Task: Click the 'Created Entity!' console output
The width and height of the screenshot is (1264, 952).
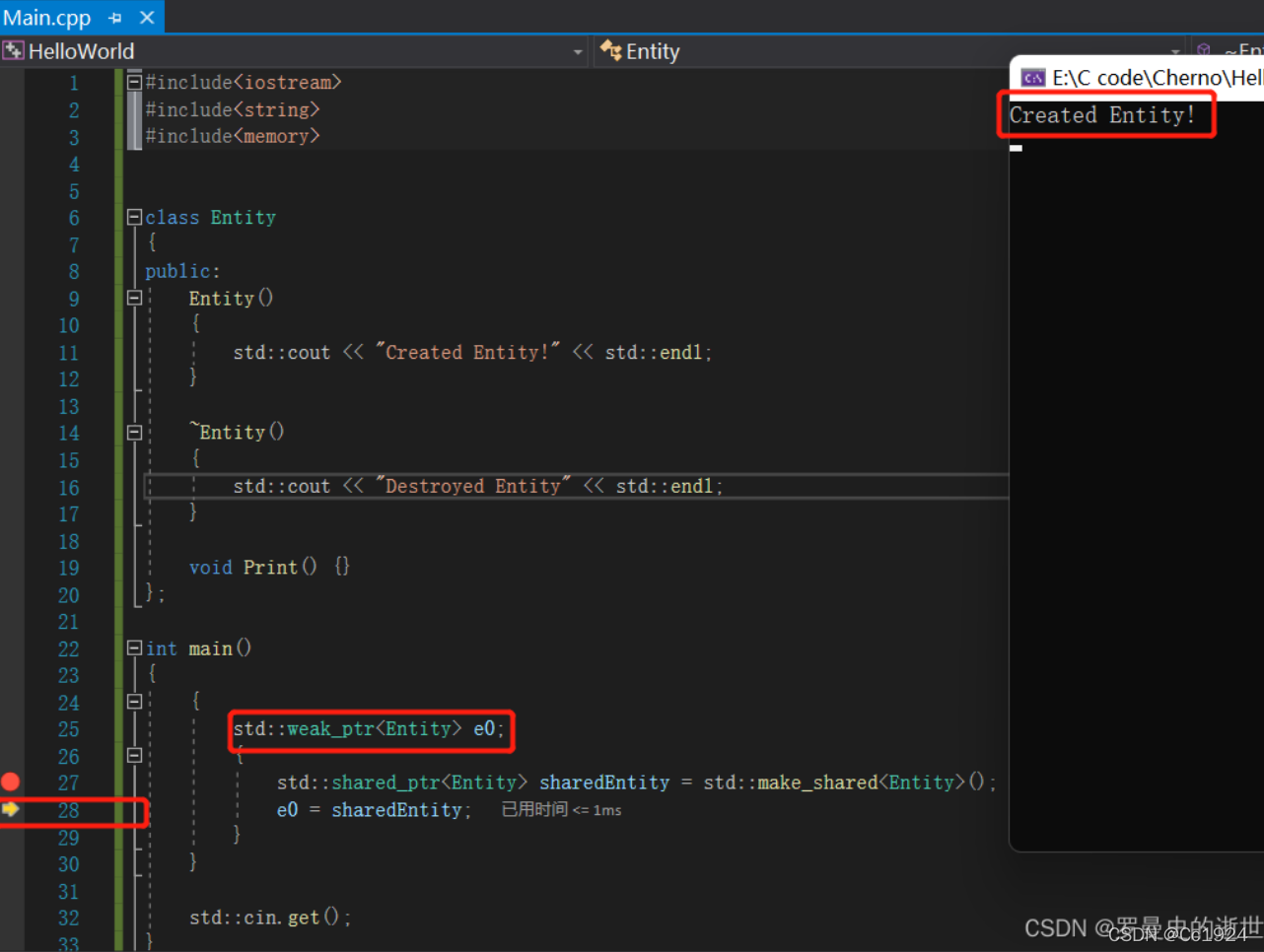Action: click(x=1102, y=115)
